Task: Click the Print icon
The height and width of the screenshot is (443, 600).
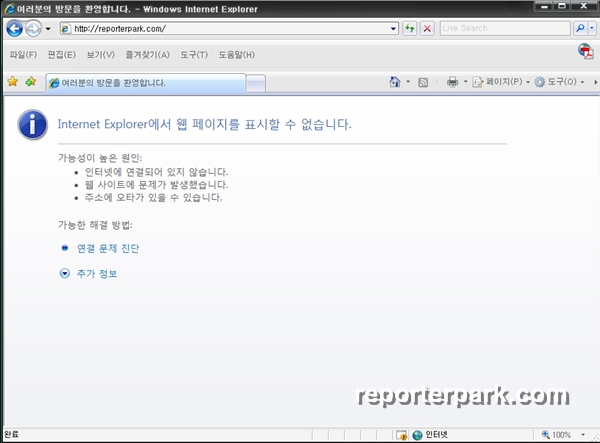Action: point(452,82)
